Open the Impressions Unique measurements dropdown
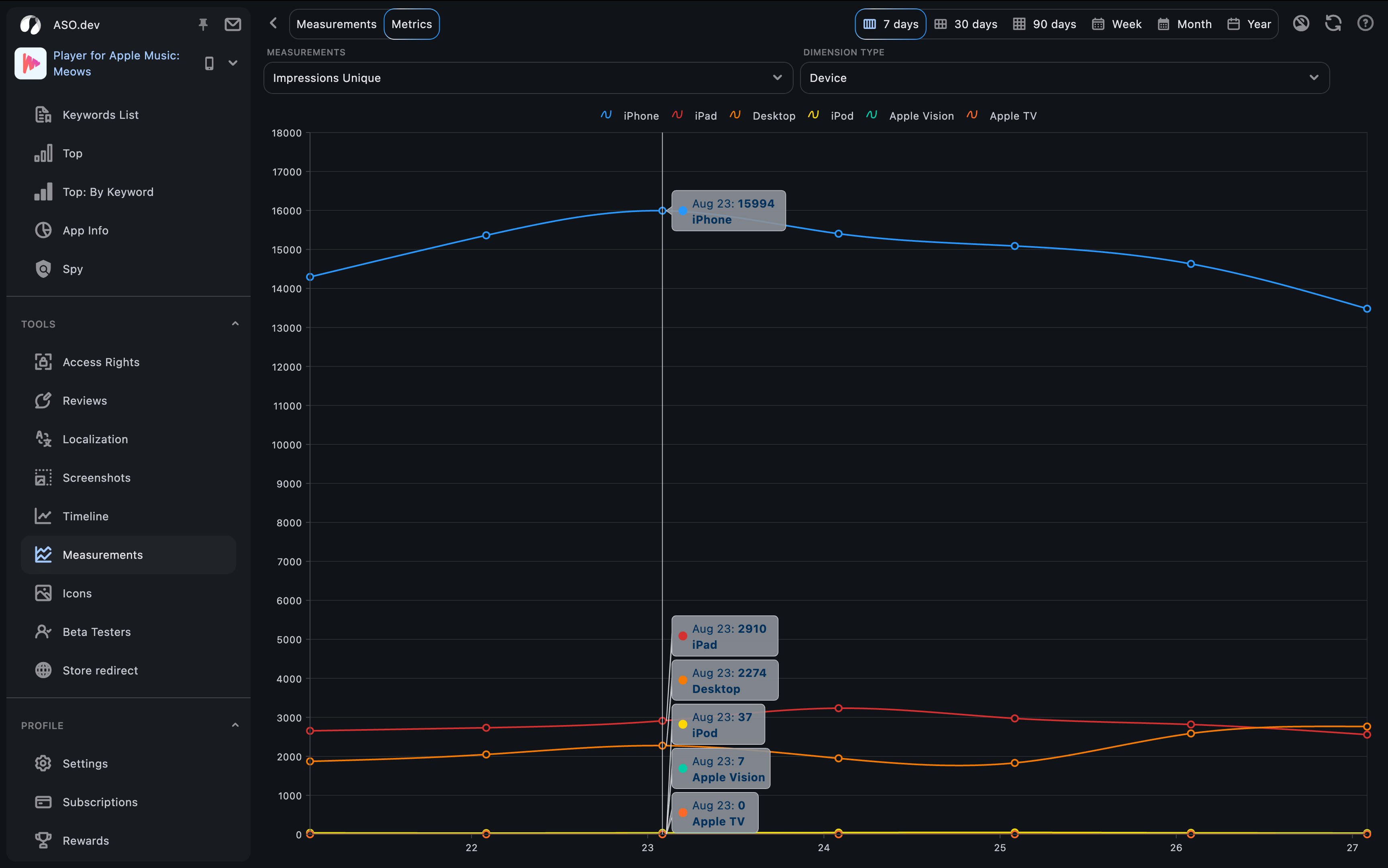The height and width of the screenshot is (868, 1388). (528, 77)
